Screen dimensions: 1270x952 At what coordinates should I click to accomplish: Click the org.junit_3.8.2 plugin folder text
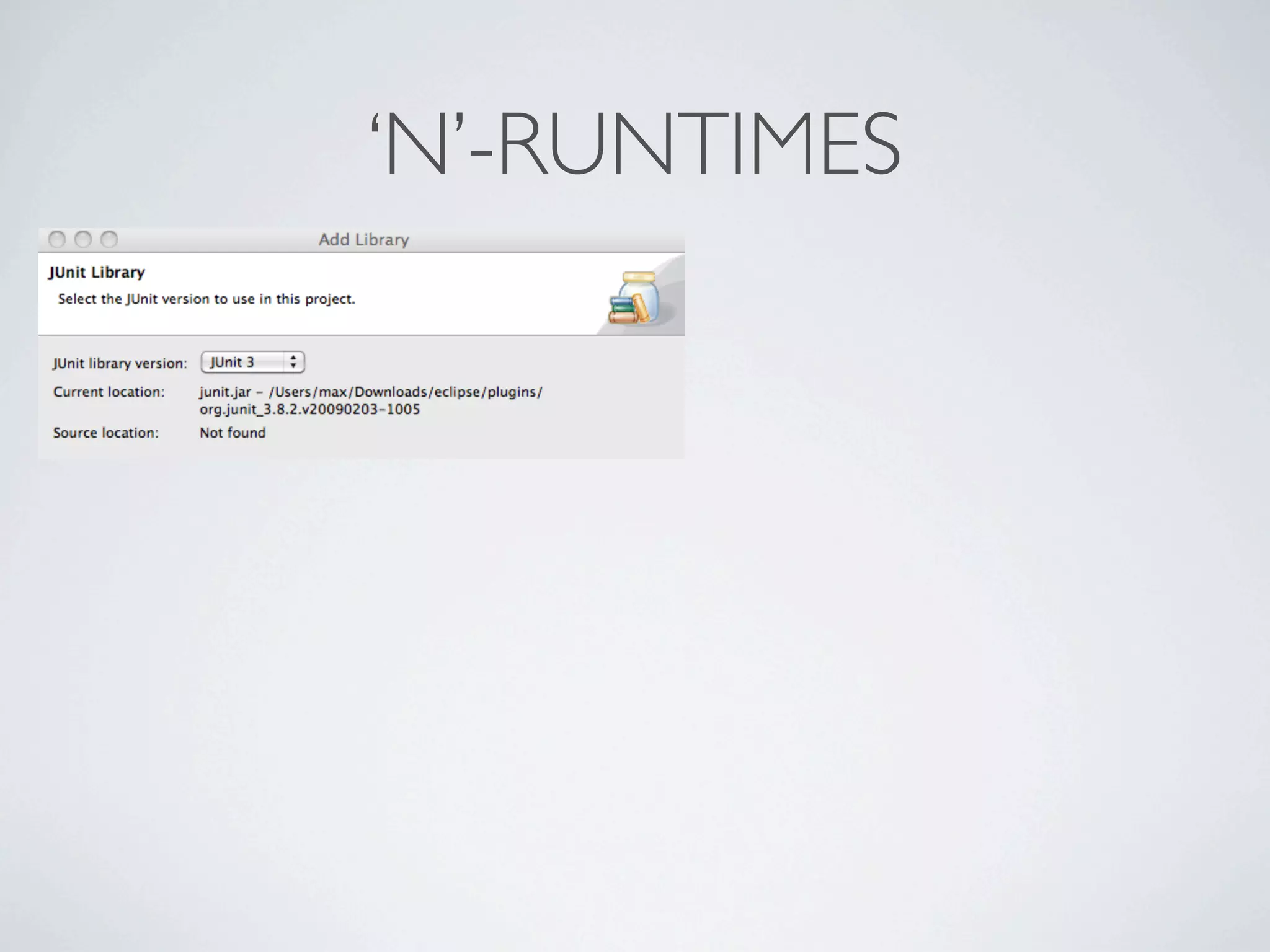click(309, 410)
